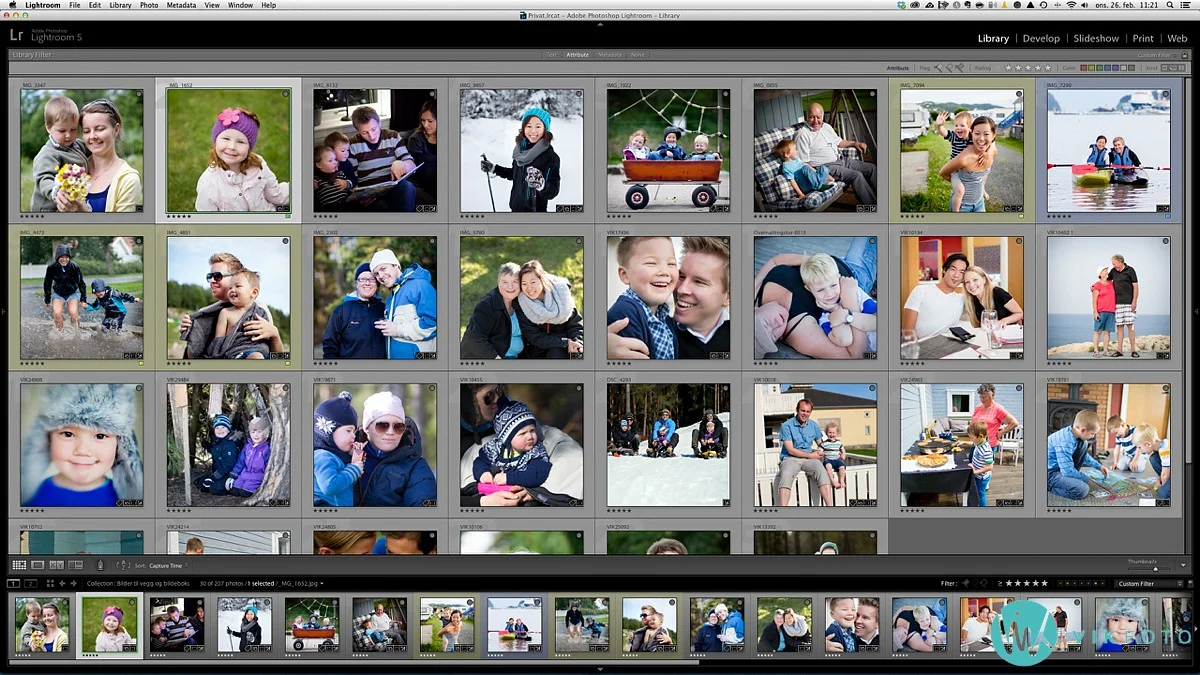Click filmstrip filter rejected flag icon
This screenshot has height=675, width=1200.
pos(985,583)
